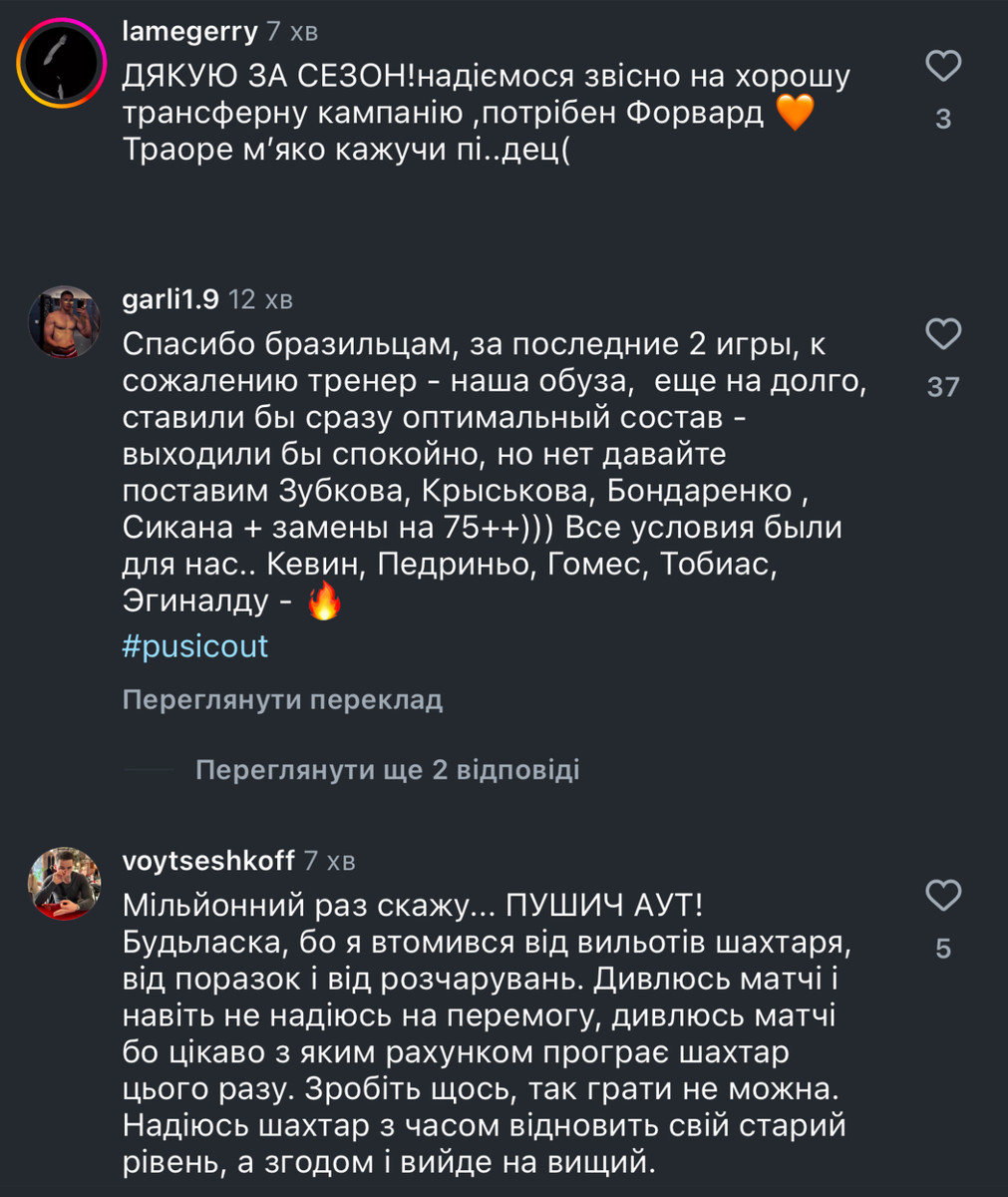Open garli1.9's profile avatar
1008x1197 pixels.
(63, 321)
